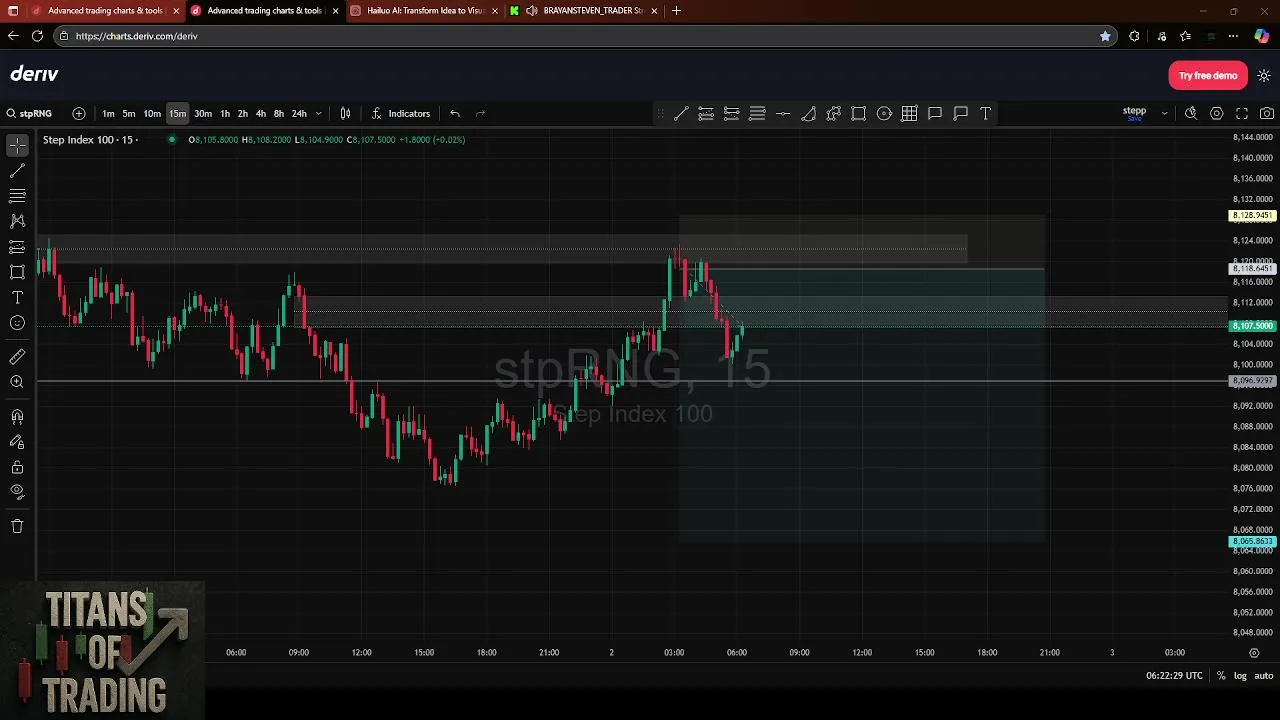Switch to the 24h timeframe

[299, 113]
